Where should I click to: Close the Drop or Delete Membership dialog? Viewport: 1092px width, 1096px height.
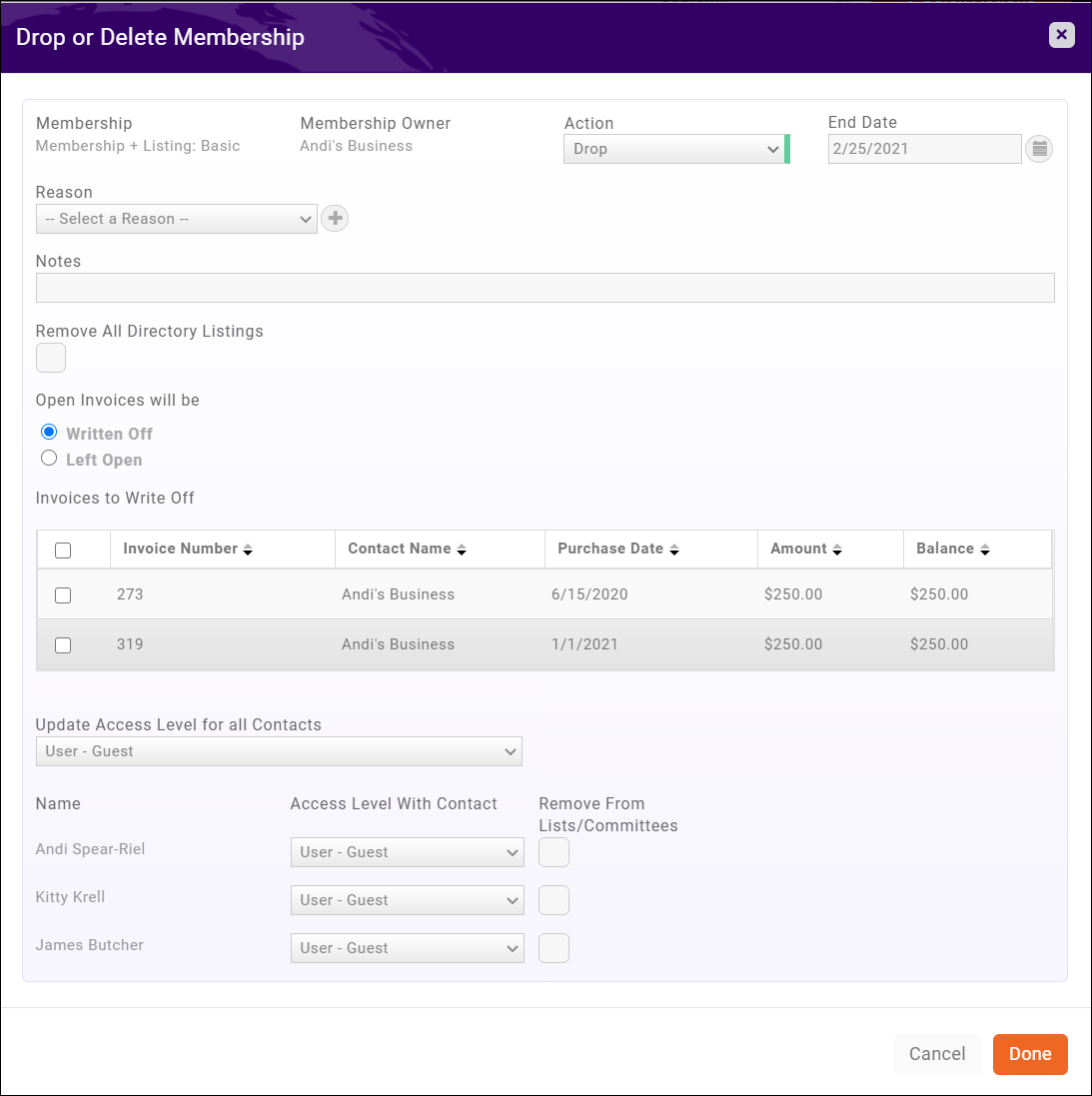coord(1061,34)
